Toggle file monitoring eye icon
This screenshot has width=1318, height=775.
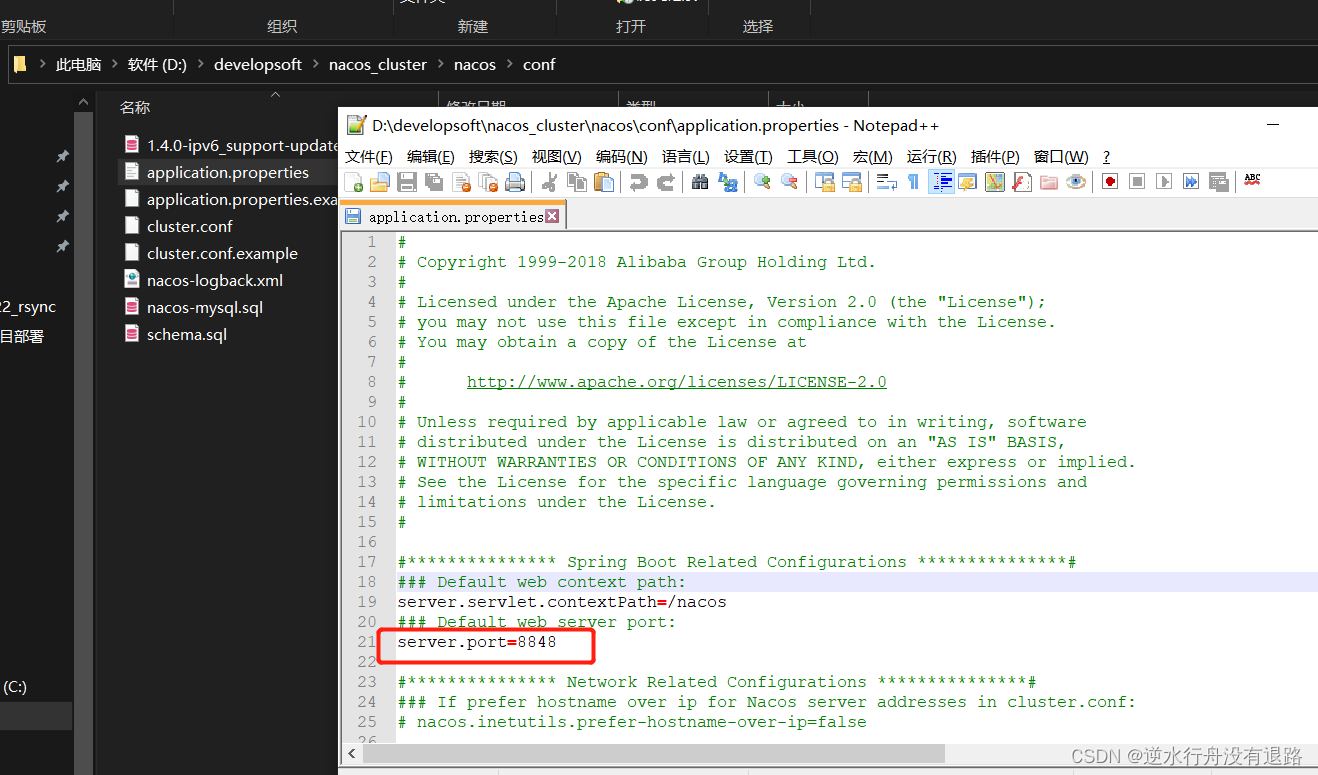[x=1075, y=182]
